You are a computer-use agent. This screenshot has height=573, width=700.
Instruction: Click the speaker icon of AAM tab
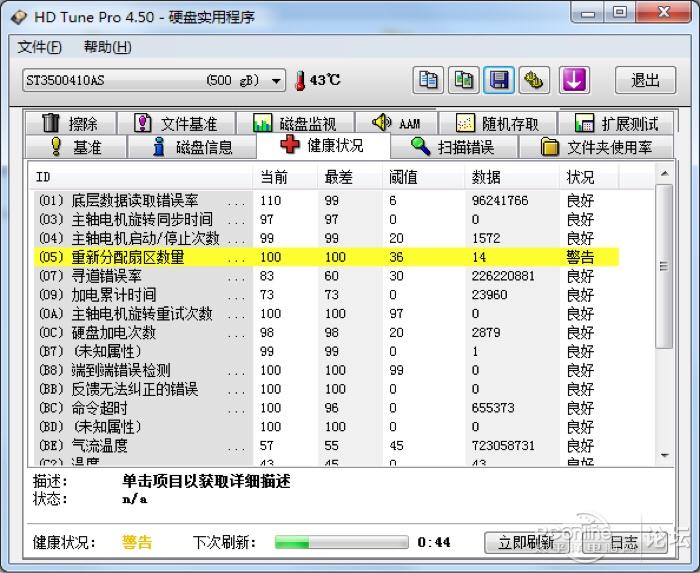(381, 122)
